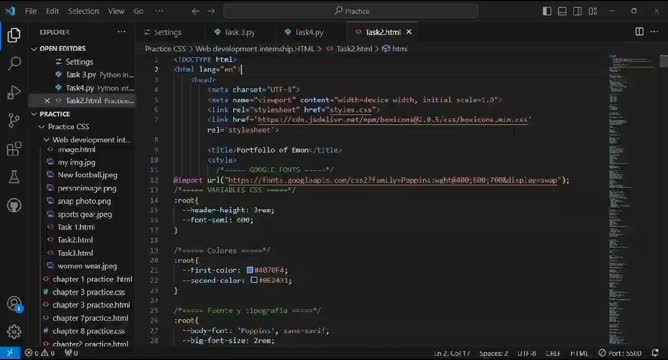Open the Selection menu
Screen dimensions: 668x360
point(83,11)
